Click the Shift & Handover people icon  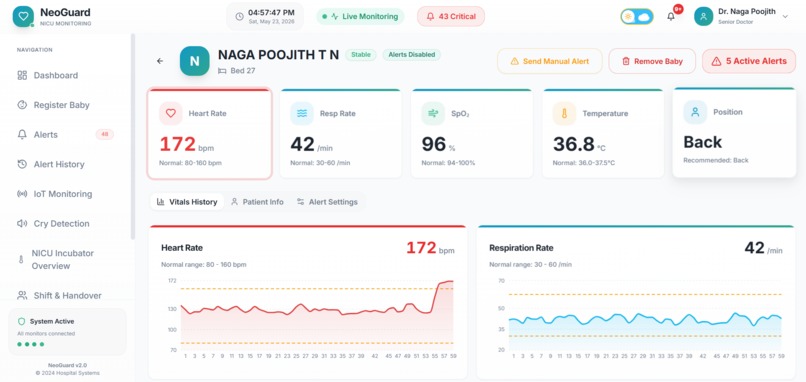coord(22,296)
